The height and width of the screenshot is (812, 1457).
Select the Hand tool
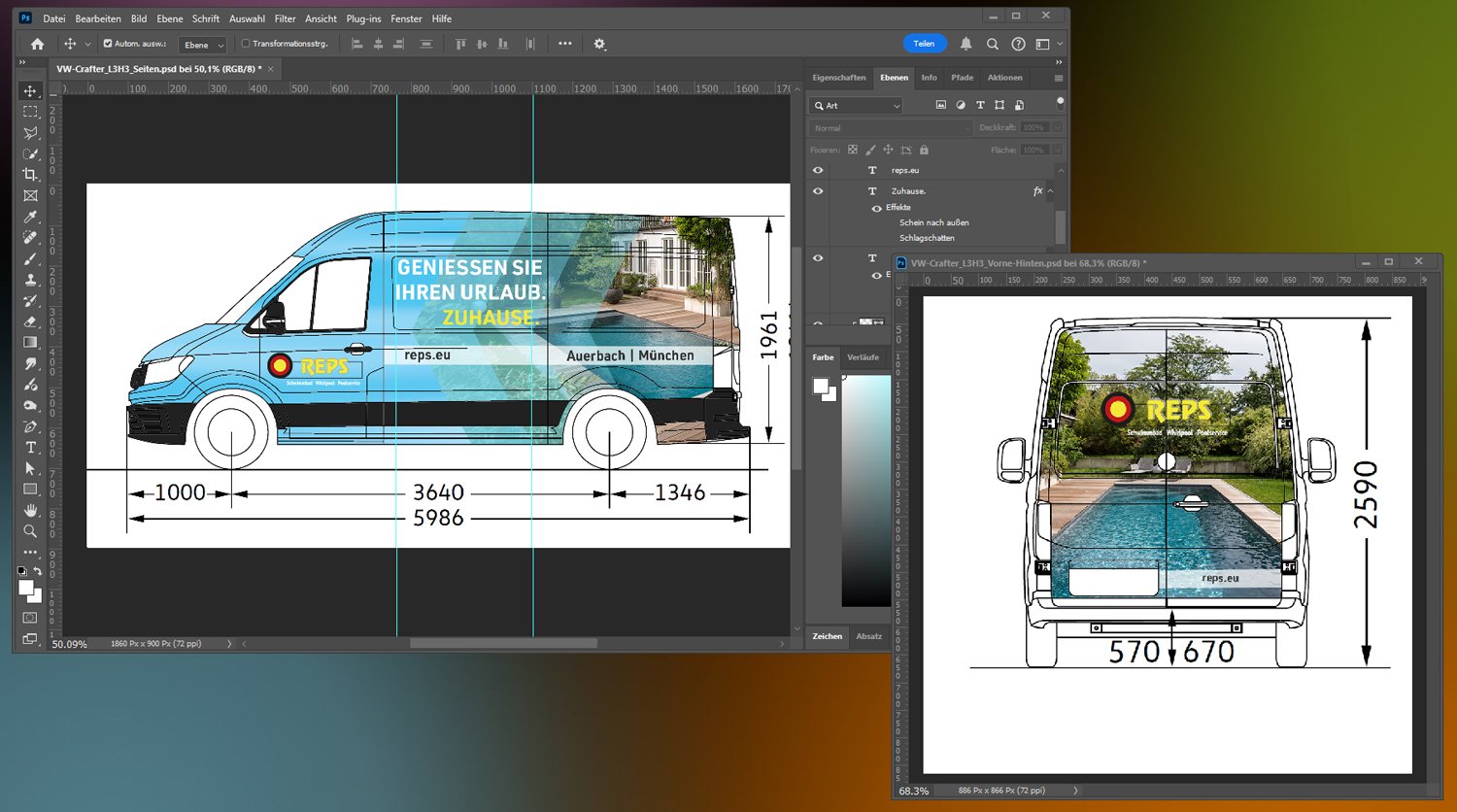point(30,510)
